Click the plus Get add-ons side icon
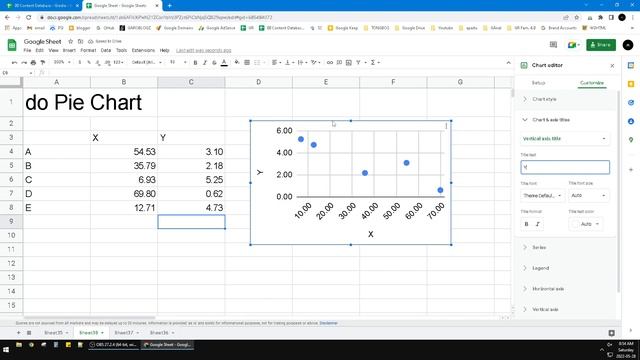Viewport: 640px width, 360px height. click(631, 169)
